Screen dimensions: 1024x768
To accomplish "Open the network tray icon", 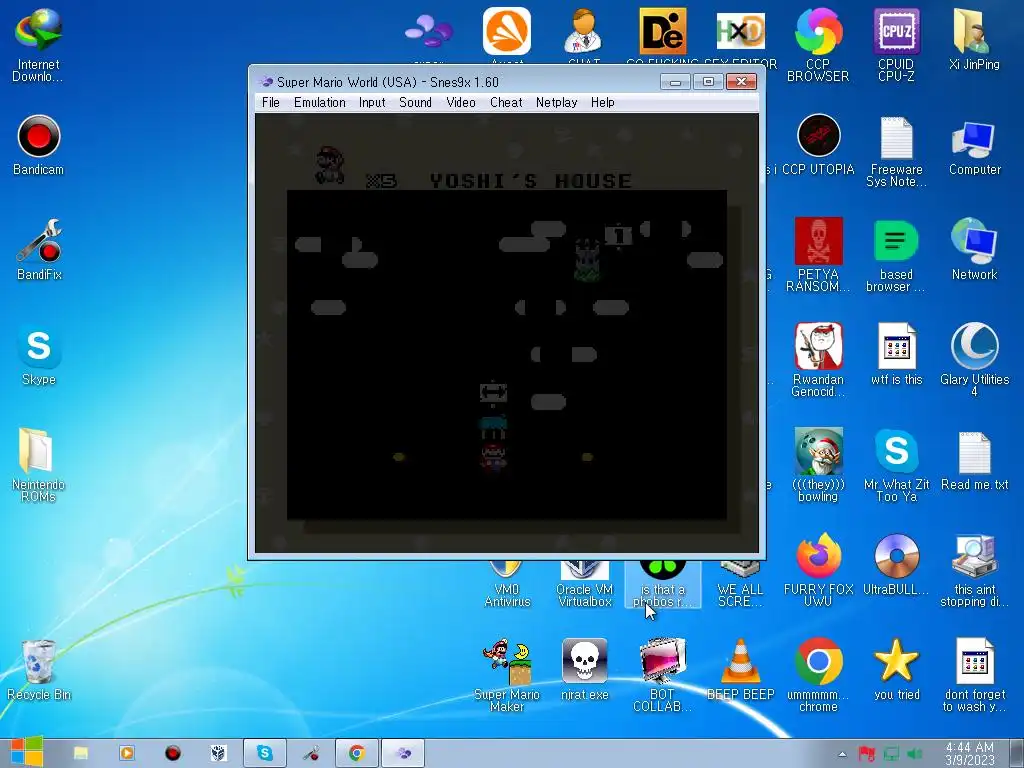I will pyautogui.click(x=891, y=754).
